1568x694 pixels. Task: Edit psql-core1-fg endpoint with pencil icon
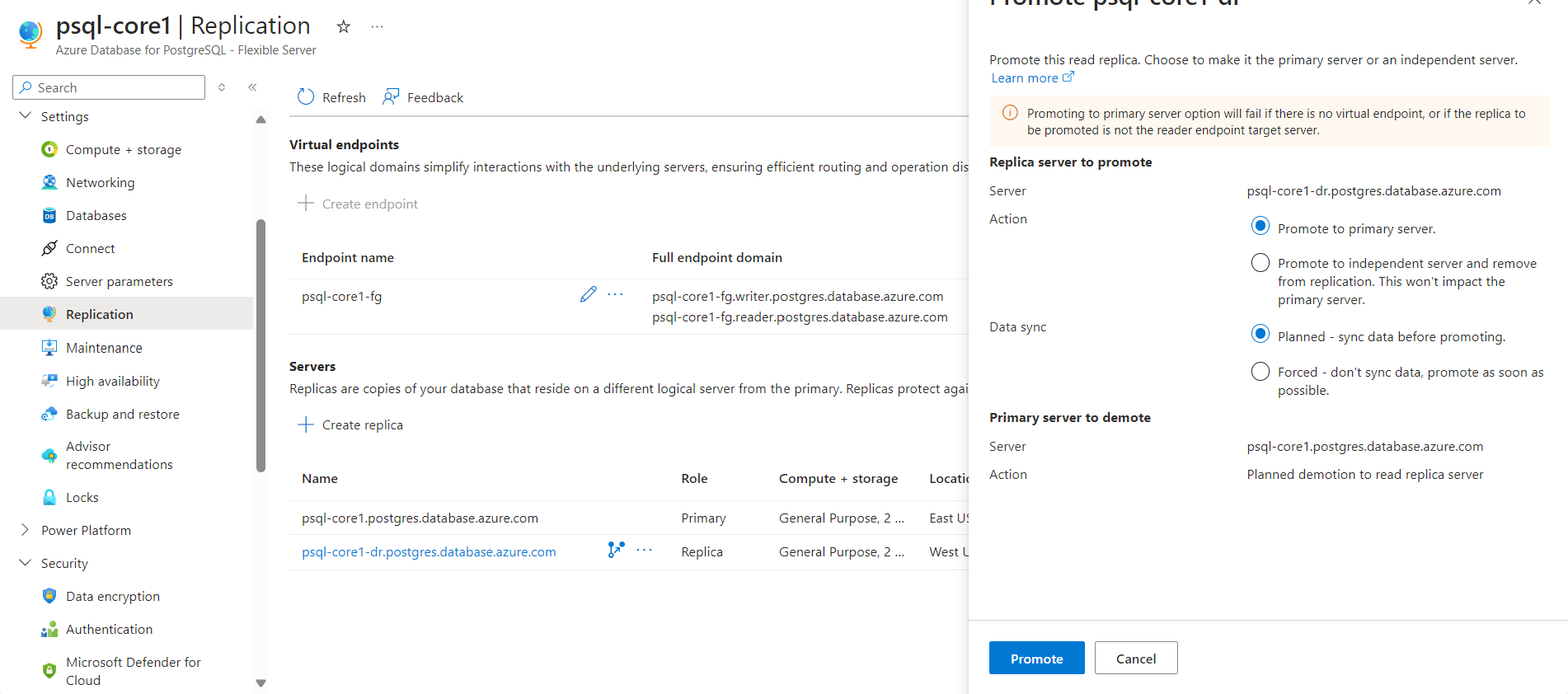588,294
